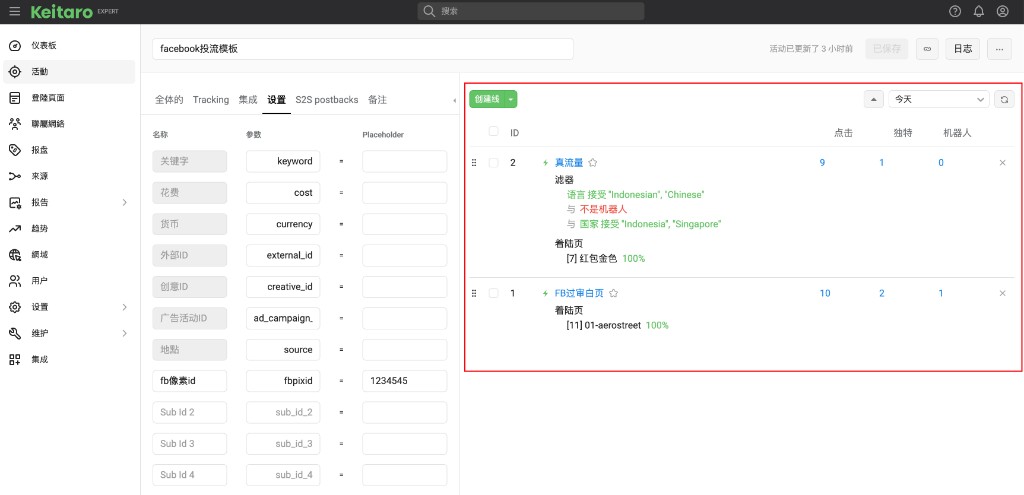Click the 创建线 green button
This screenshot has width=1024, height=495.
click(487, 99)
